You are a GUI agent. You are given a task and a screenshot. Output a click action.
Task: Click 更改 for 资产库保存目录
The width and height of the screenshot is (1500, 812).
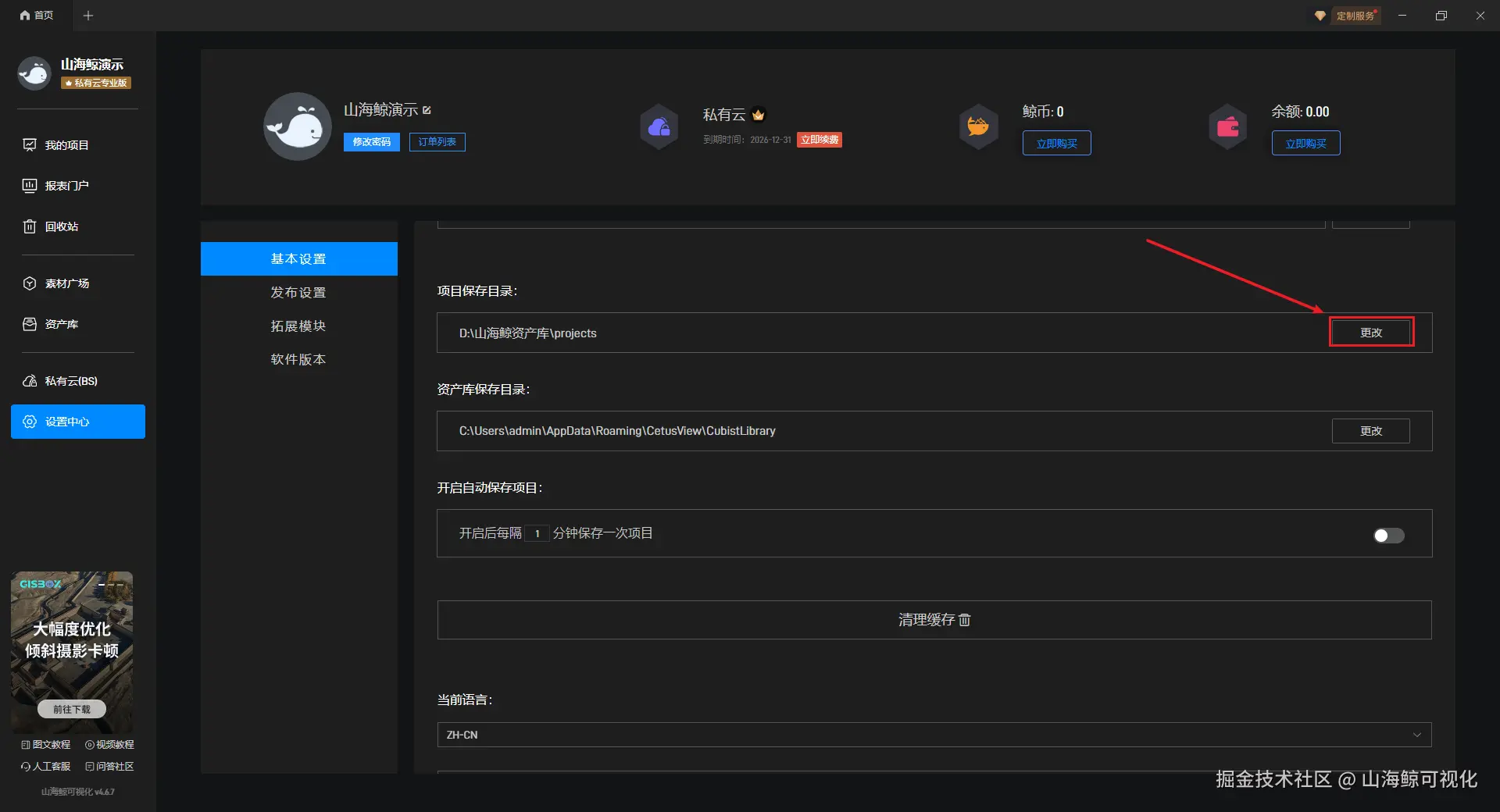(1371, 431)
